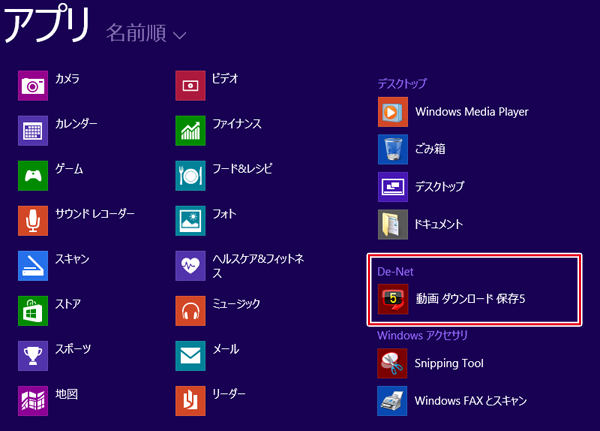Click the Snipping Tool label text
This screenshot has width=600, height=431.
point(449,363)
